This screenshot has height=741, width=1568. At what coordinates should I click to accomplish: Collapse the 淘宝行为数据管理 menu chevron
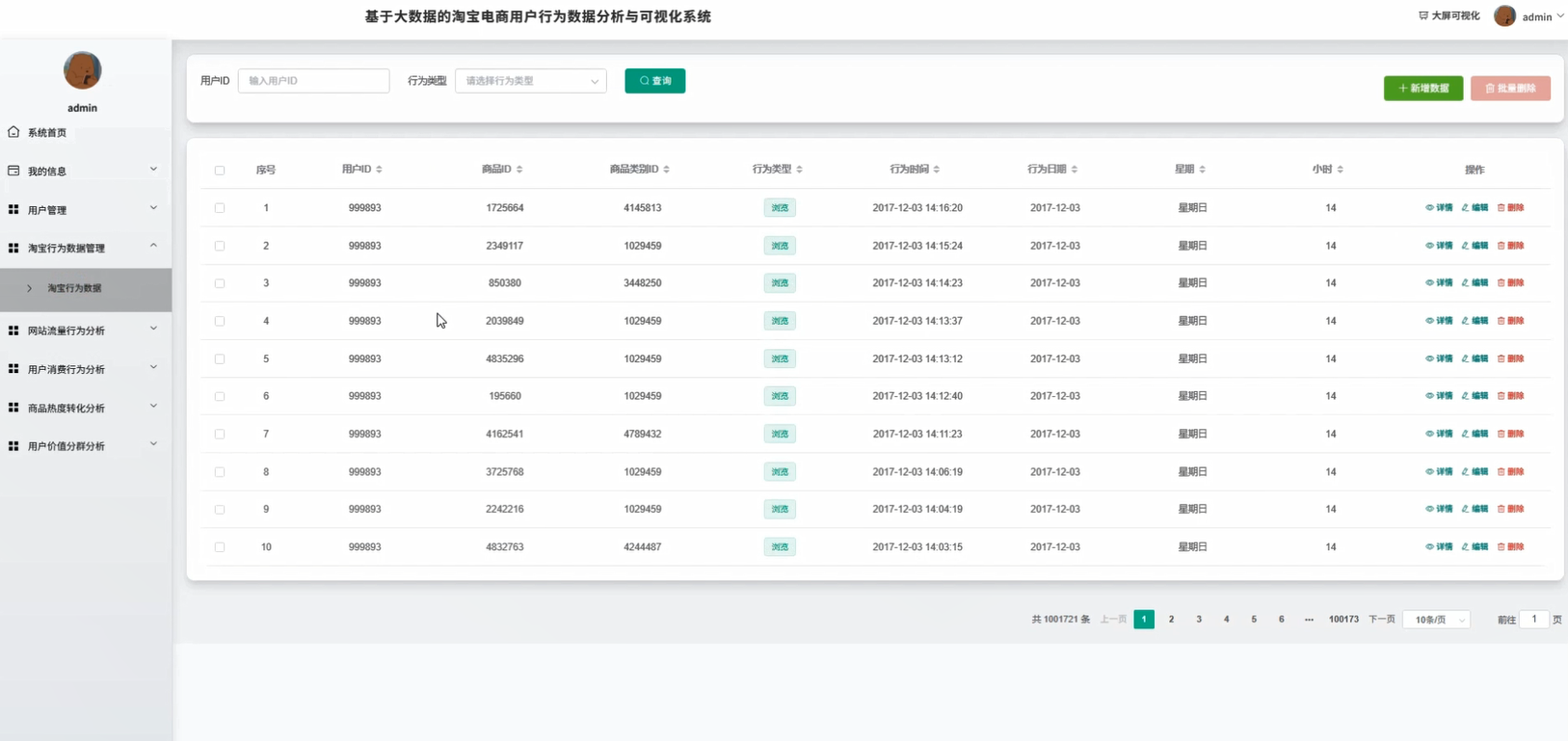(153, 246)
